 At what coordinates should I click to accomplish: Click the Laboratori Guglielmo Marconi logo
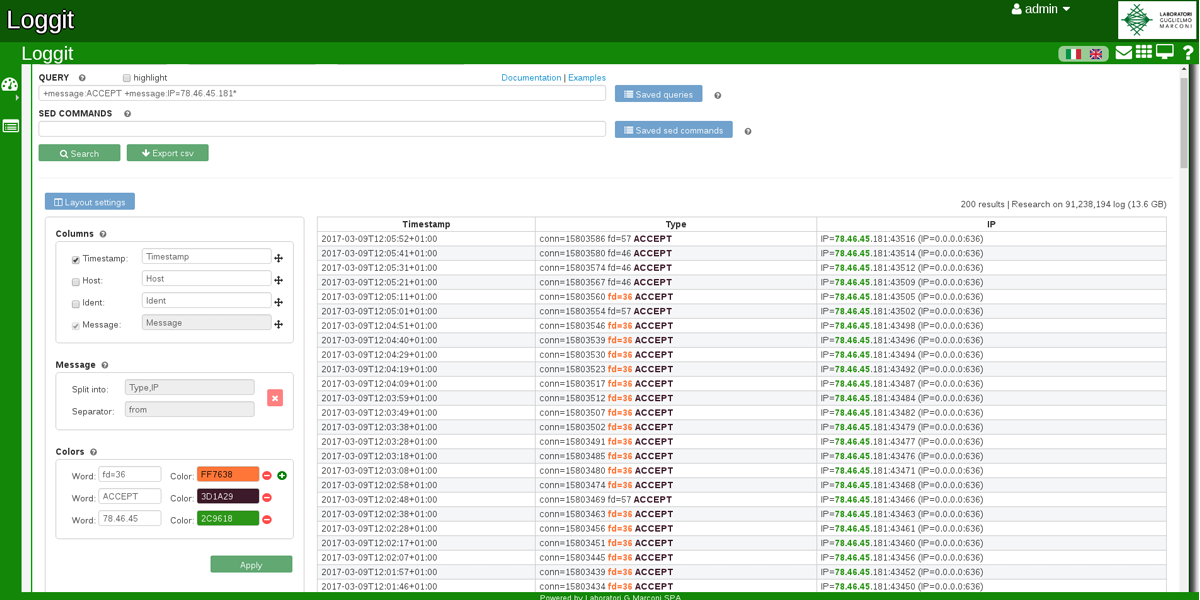[1157, 20]
